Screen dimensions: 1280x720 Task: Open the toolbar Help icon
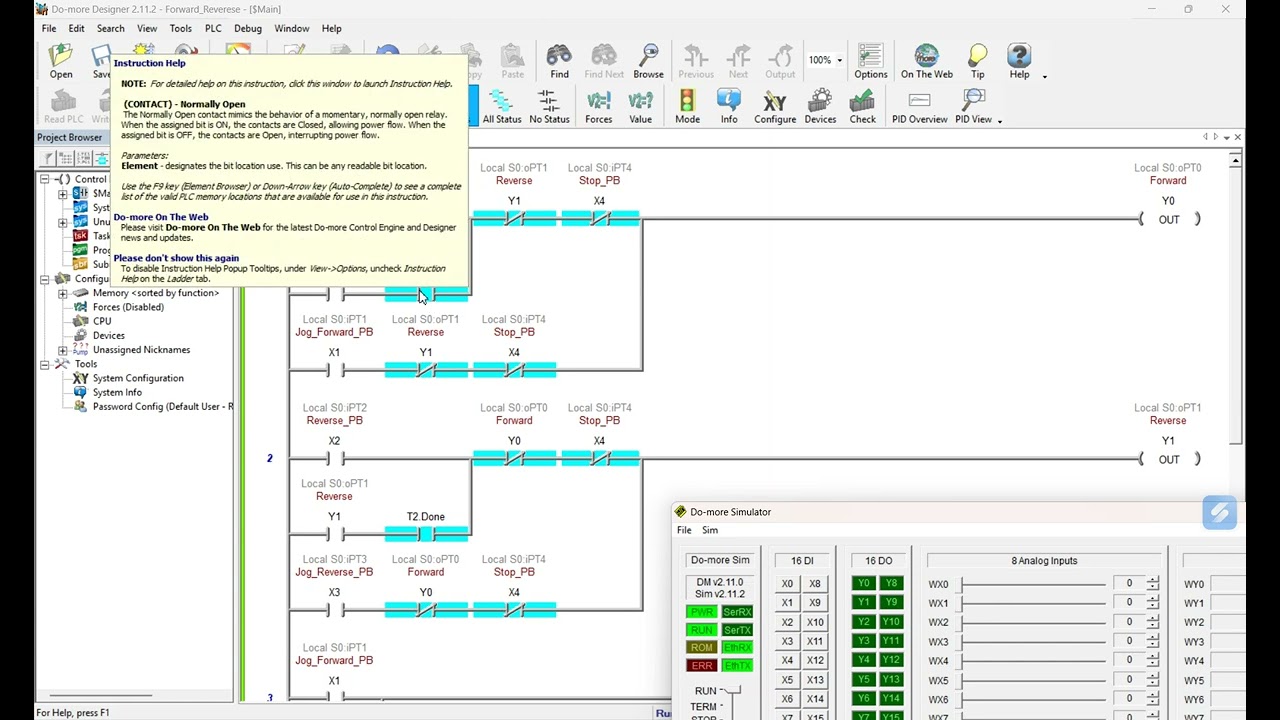point(1019,62)
